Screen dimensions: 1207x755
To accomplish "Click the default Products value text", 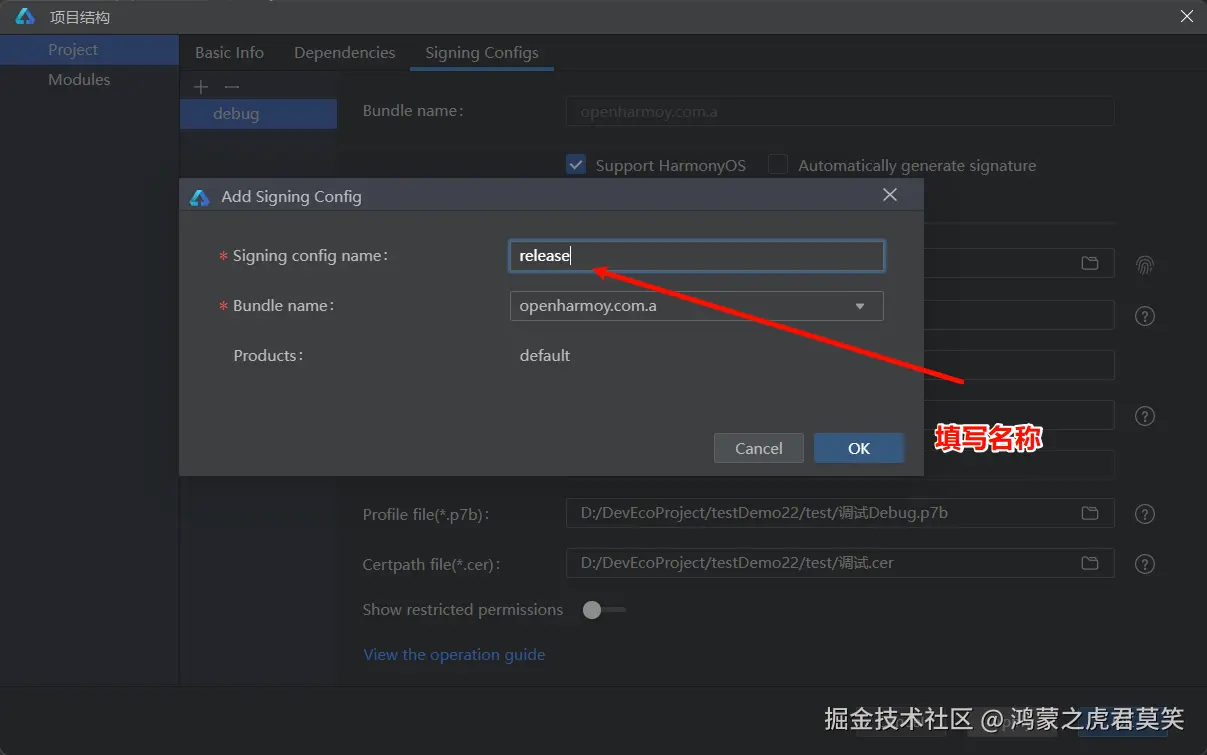I will point(545,355).
